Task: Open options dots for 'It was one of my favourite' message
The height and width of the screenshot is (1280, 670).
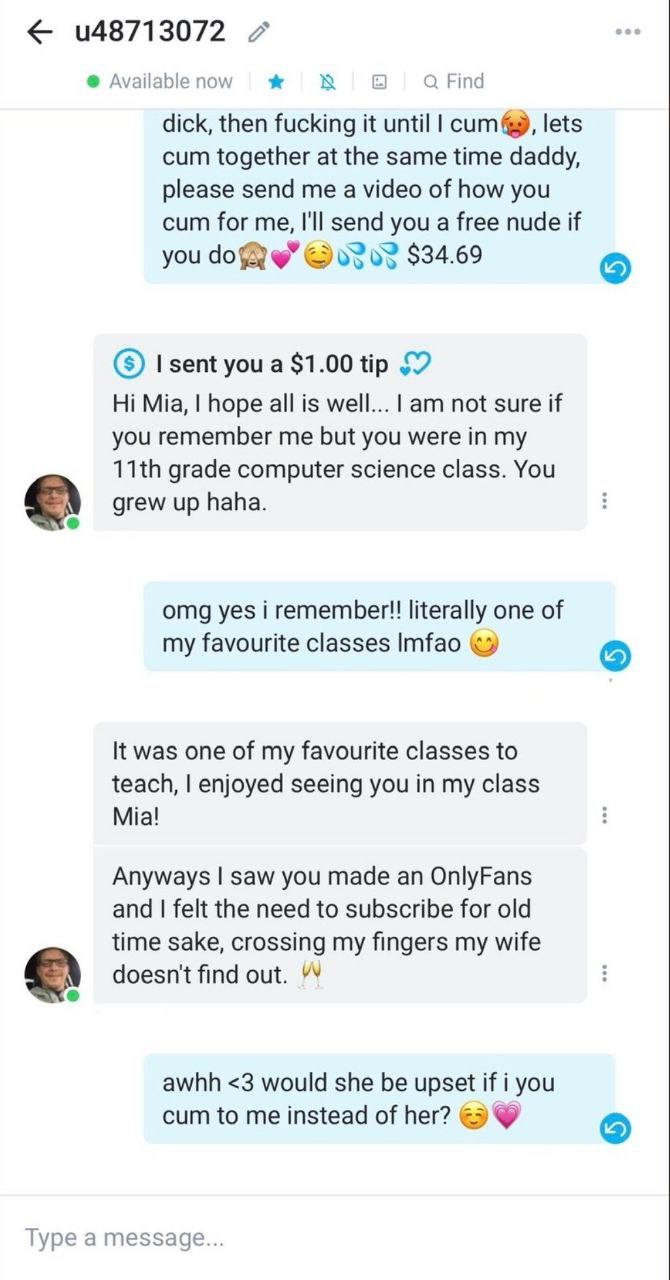Action: [x=605, y=816]
